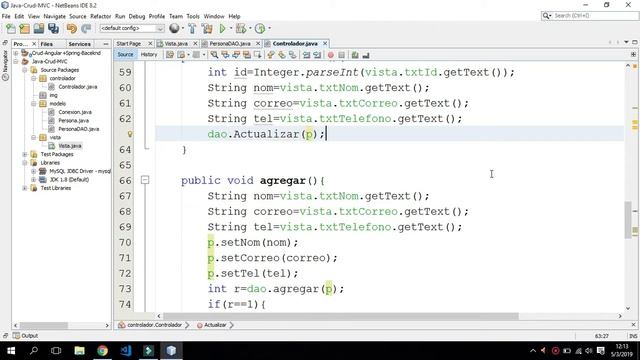Click the Search (Ctrl+I) input field
640x360 pixels.
coord(590,16)
